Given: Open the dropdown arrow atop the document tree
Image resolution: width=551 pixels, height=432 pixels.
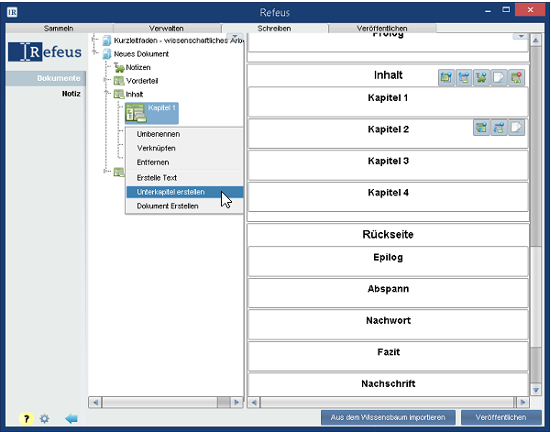Looking at the screenshot, I should 235,37.
